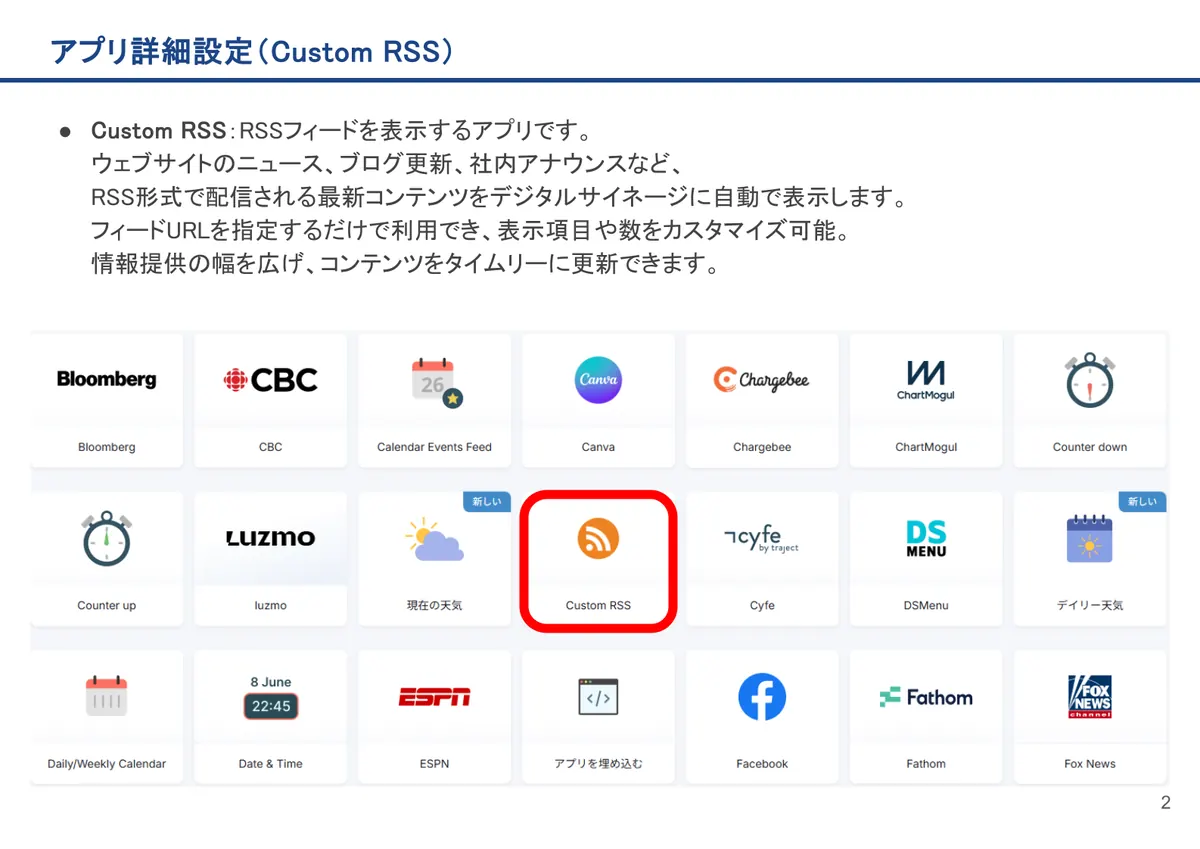Select the Chargebee logo
Screen dimensions: 1200x849
(x=762, y=380)
